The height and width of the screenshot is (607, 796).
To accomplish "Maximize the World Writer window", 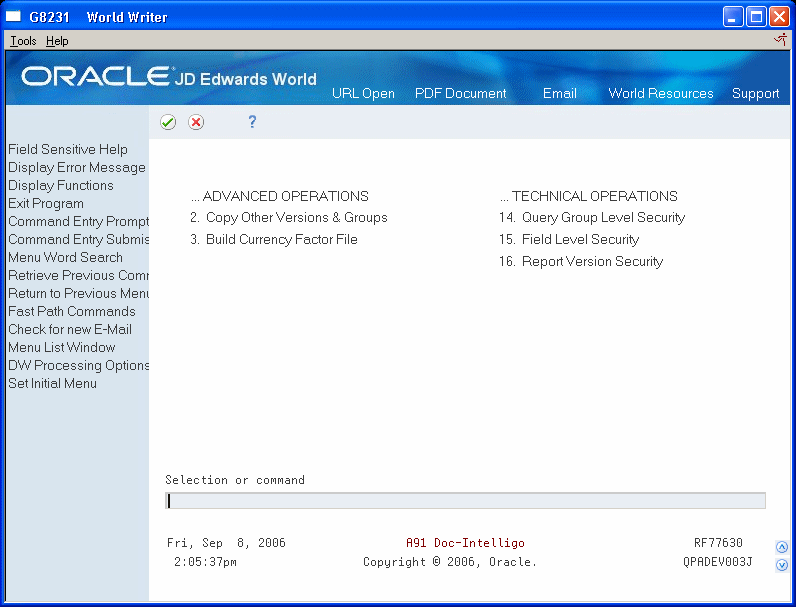I will 756,17.
